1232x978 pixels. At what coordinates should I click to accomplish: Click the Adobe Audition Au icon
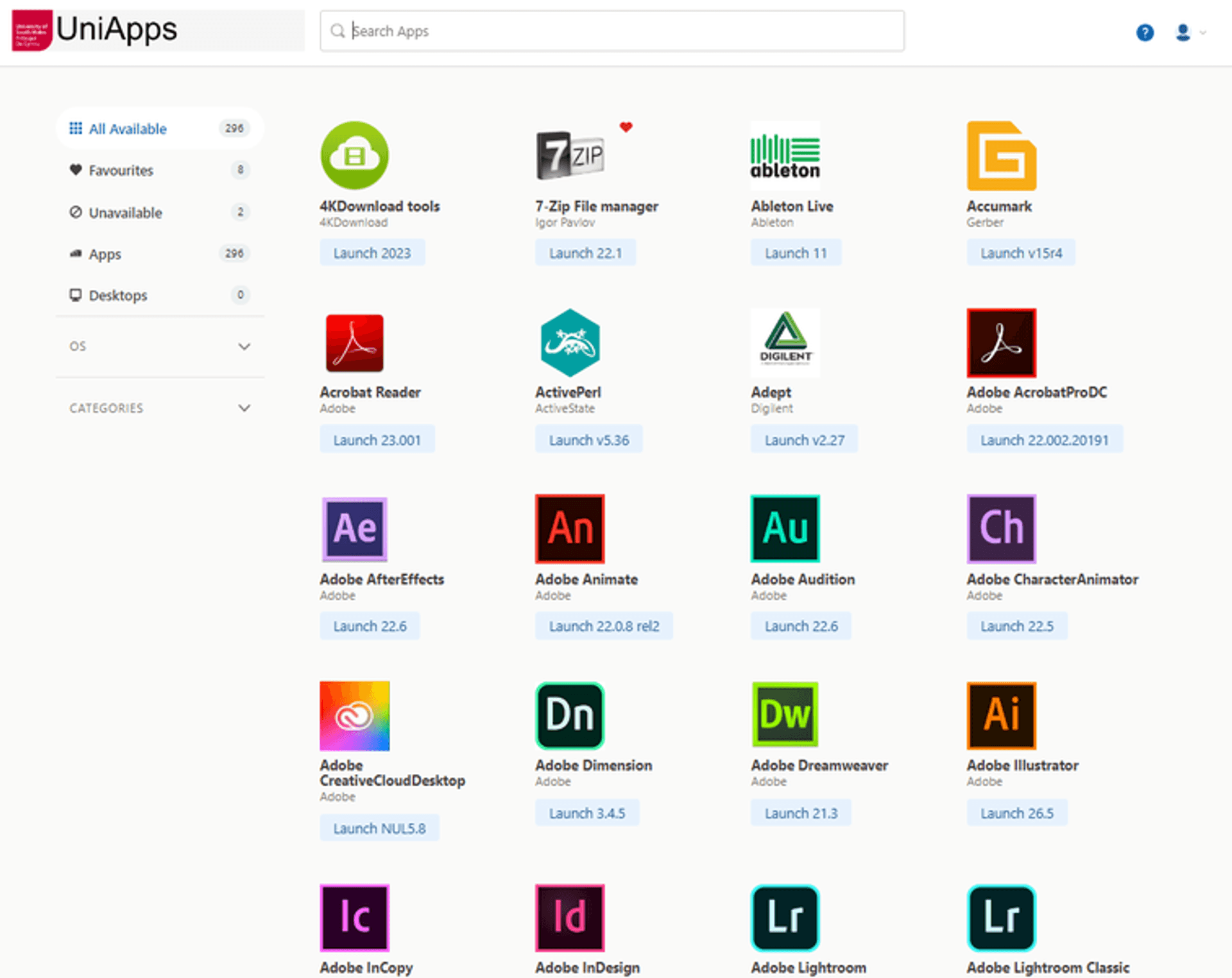pyautogui.click(x=785, y=529)
